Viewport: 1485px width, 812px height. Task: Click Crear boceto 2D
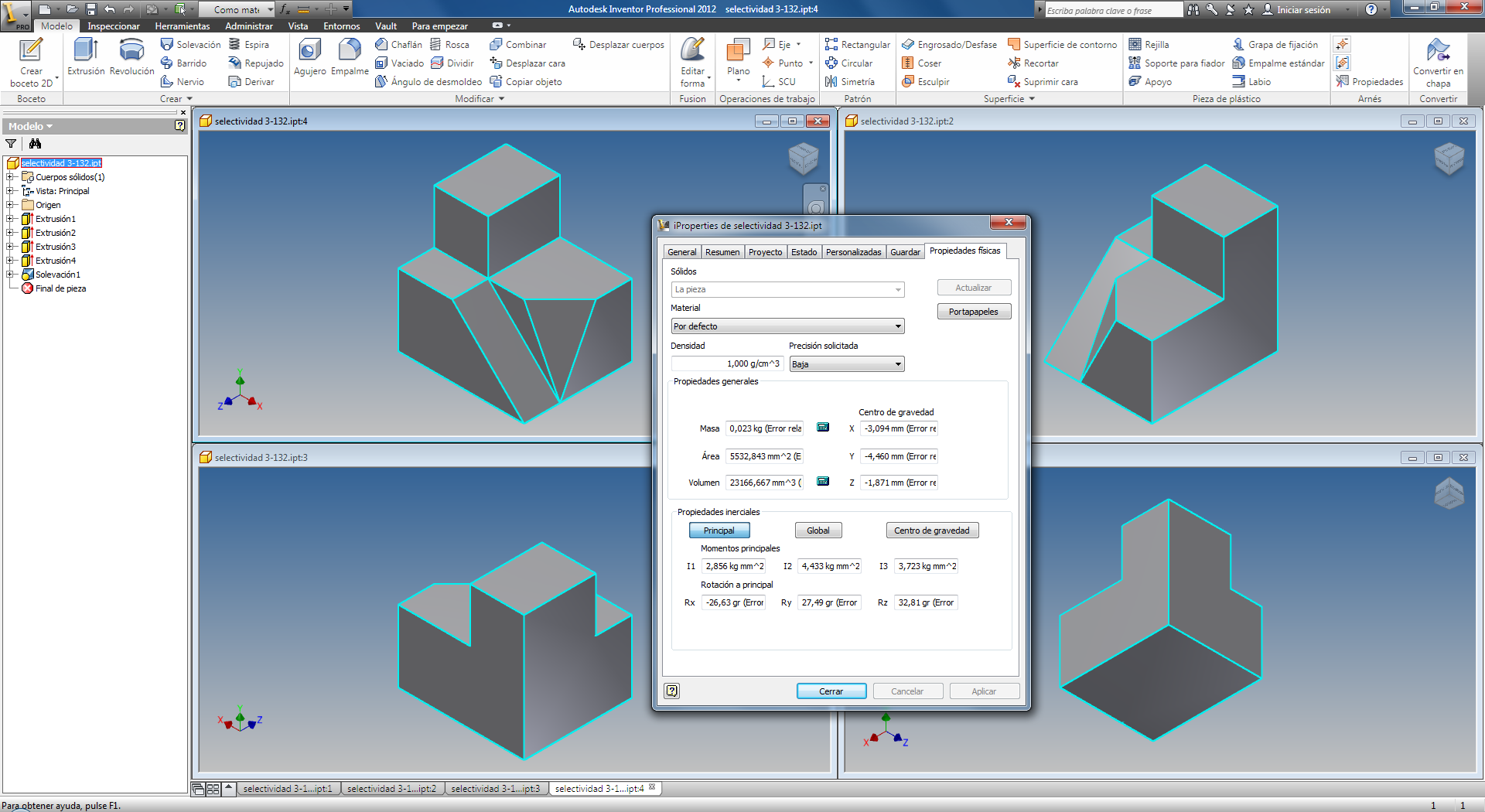pos(31,63)
